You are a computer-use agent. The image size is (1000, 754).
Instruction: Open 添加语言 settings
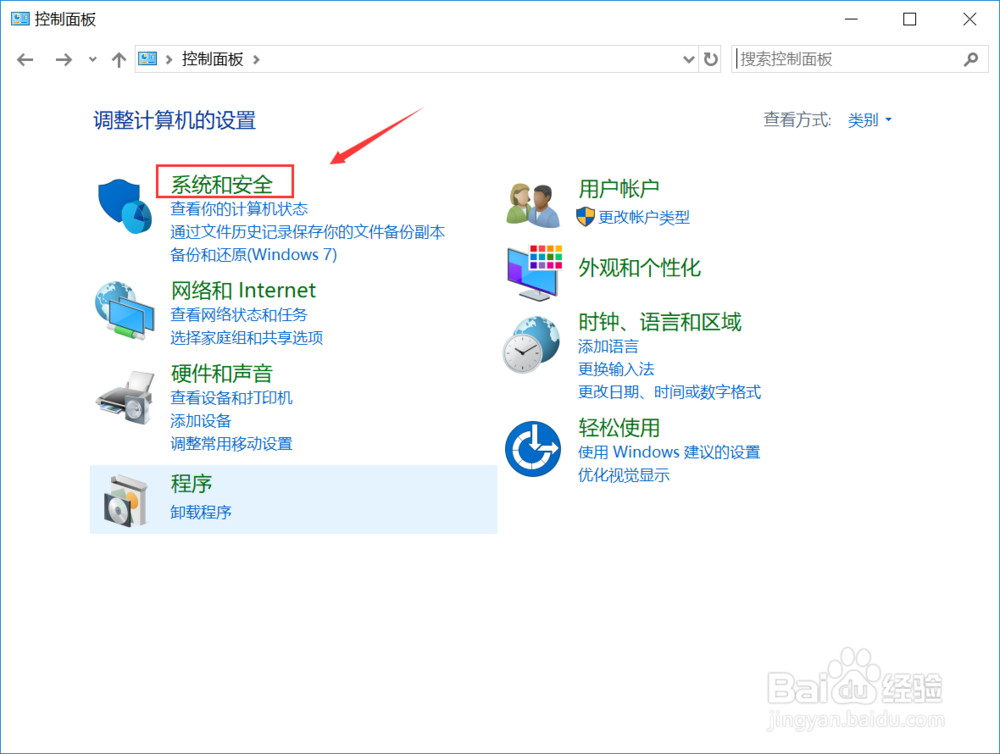607,346
